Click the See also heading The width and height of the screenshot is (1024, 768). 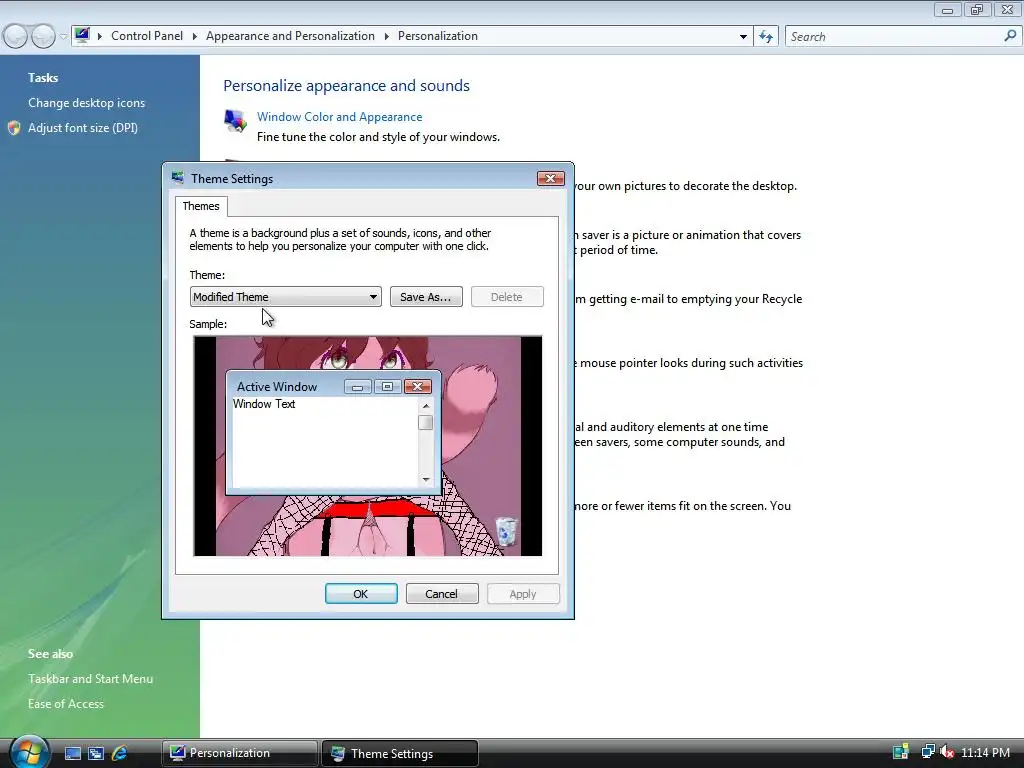(50, 654)
